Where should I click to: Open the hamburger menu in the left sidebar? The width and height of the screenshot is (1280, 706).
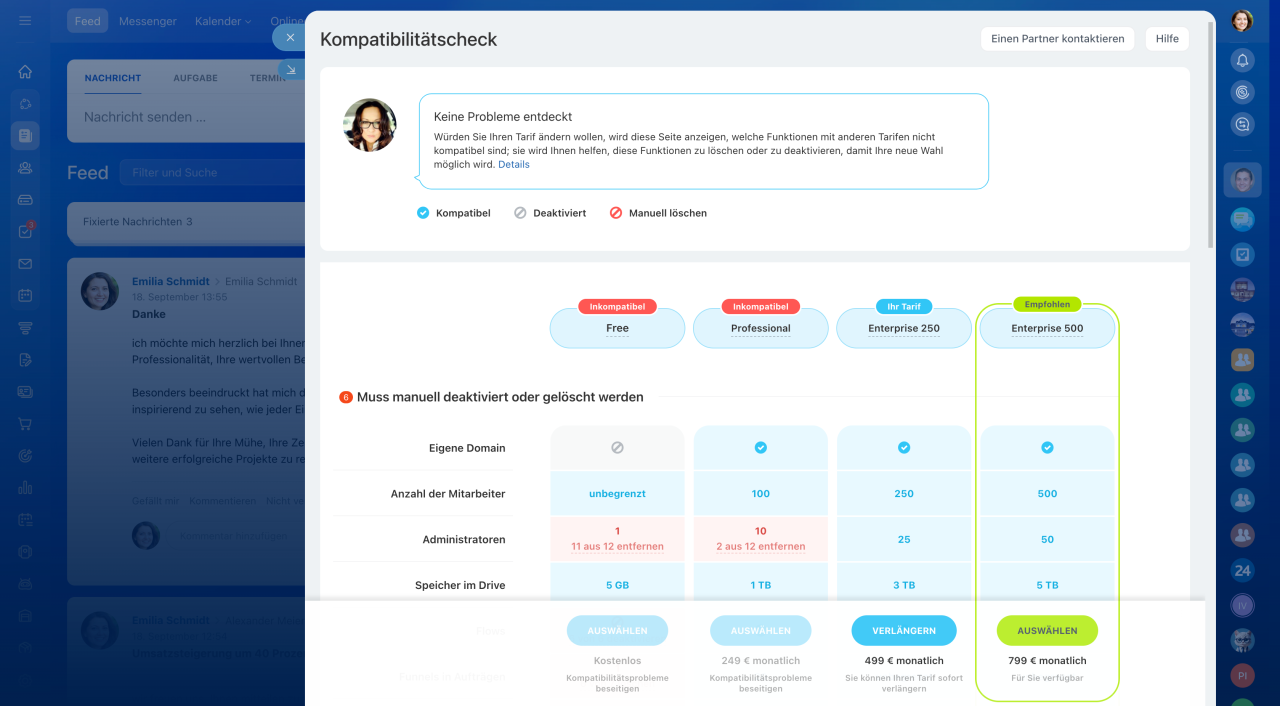pyautogui.click(x=25, y=20)
